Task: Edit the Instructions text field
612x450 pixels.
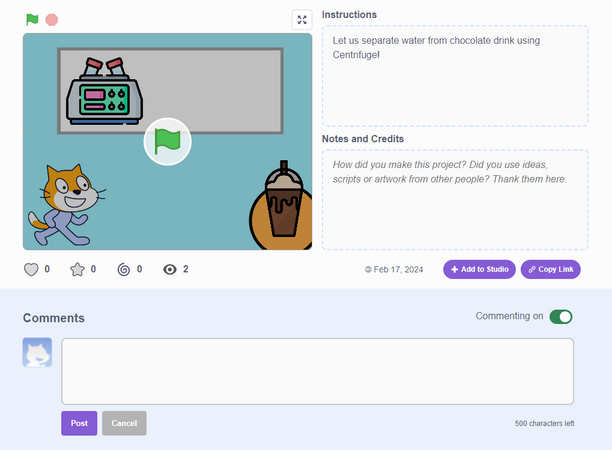Action: (455, 76)
